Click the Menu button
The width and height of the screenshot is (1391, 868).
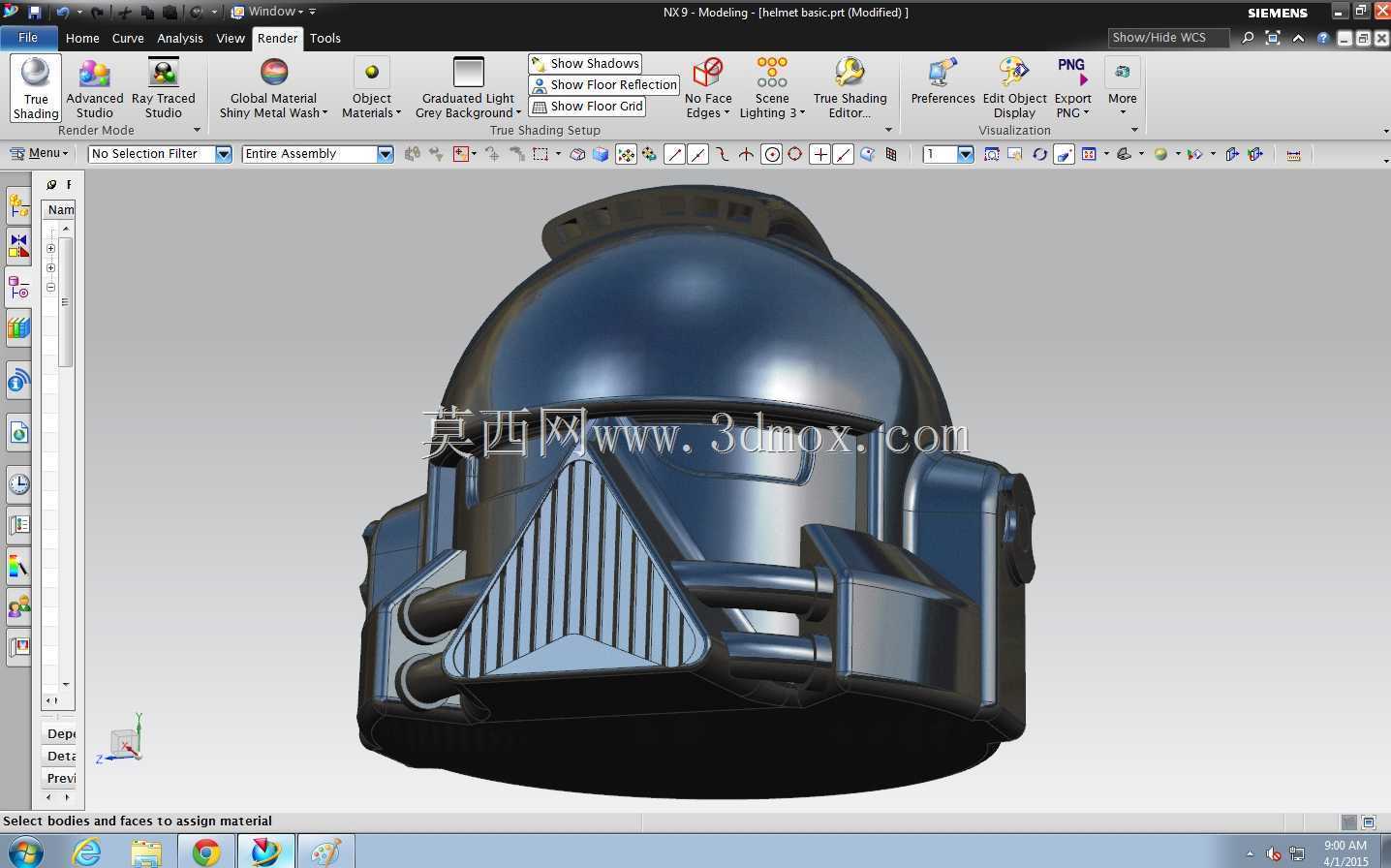click(x=39, y=153)
